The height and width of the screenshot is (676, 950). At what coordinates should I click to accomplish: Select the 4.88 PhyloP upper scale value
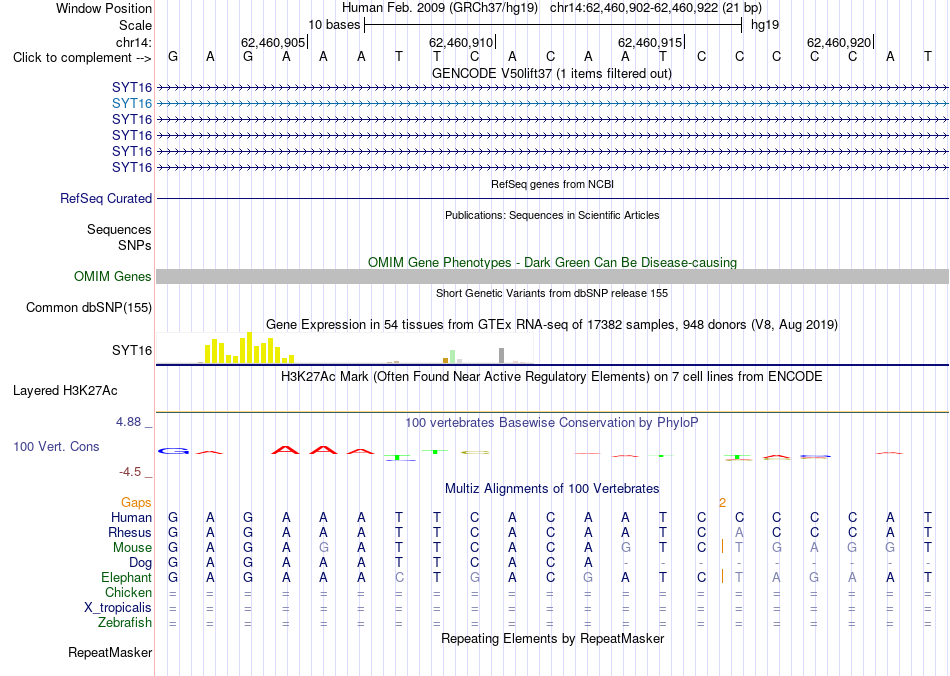click(x=128, y=422)
